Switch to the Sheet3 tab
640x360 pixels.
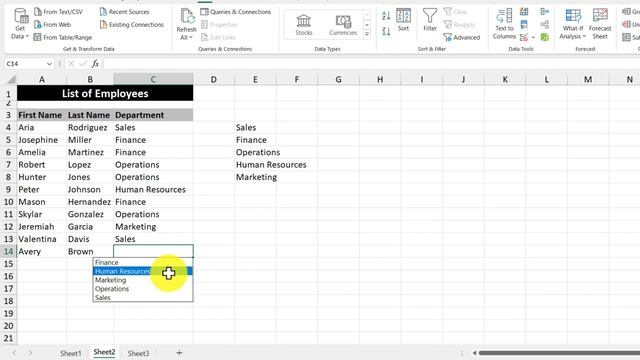[x=138, y=353]
